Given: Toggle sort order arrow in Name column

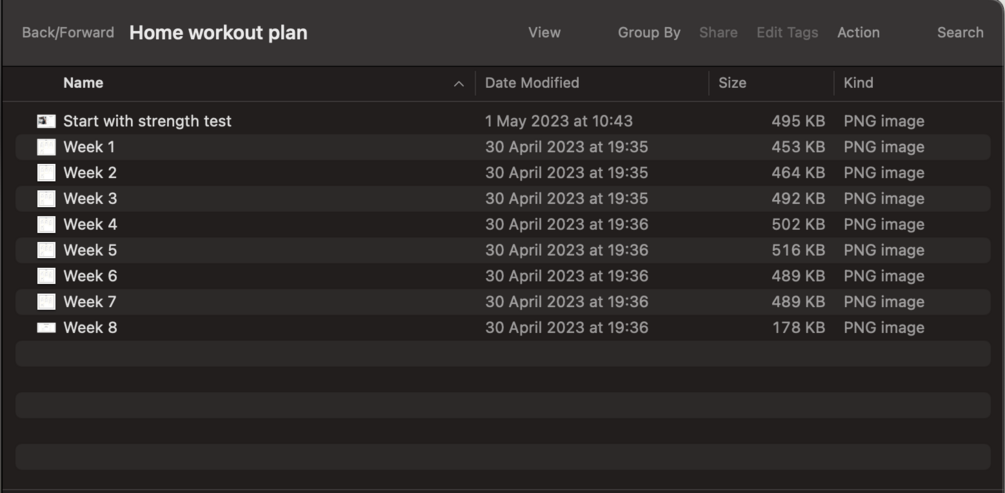Looking at the screenshot, I should (x=458, y=84).
